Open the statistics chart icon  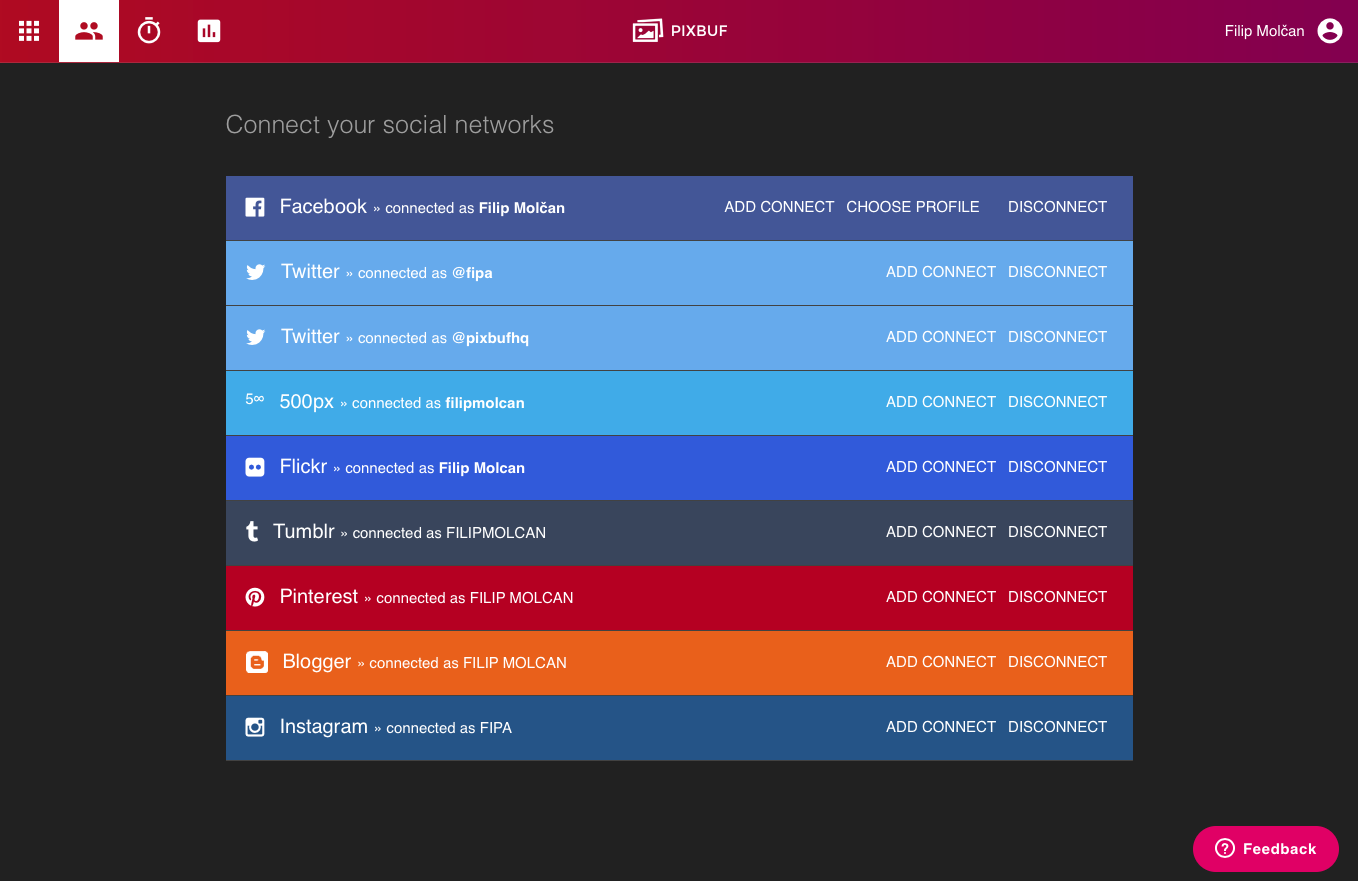209,31
